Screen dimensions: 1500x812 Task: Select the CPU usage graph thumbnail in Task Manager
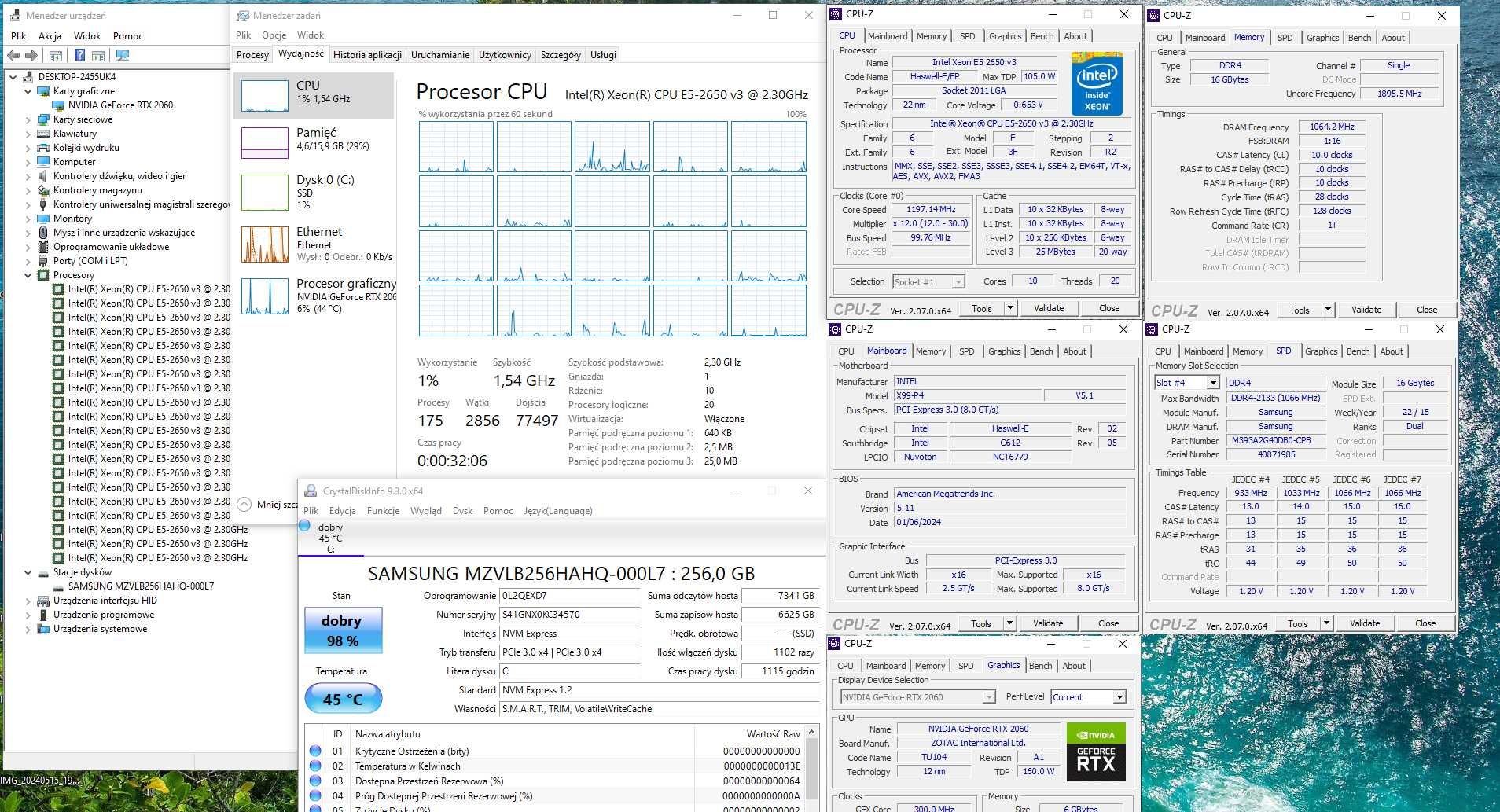click(265, 96)
